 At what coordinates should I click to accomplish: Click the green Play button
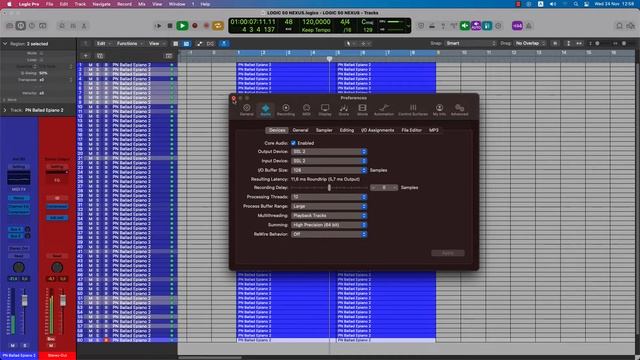[x=182, y=26]
